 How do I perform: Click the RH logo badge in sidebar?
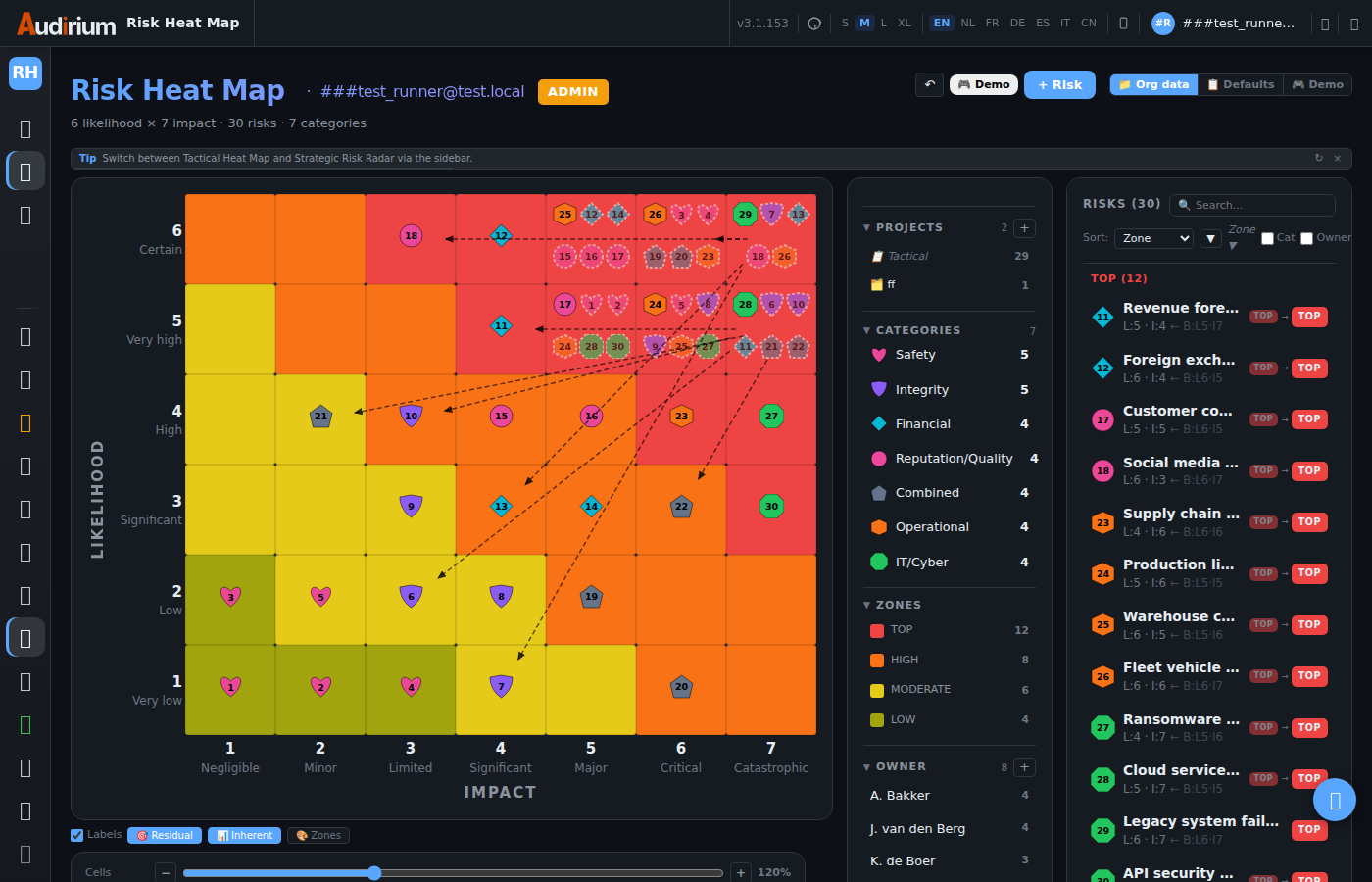pyautogui.click(x=25, y=73)
